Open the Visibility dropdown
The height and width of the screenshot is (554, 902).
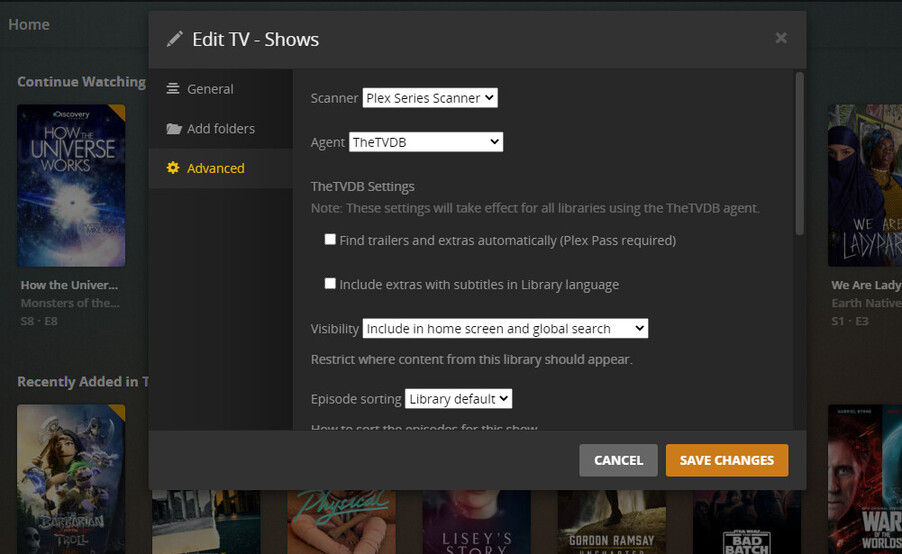tap(505, 328)
